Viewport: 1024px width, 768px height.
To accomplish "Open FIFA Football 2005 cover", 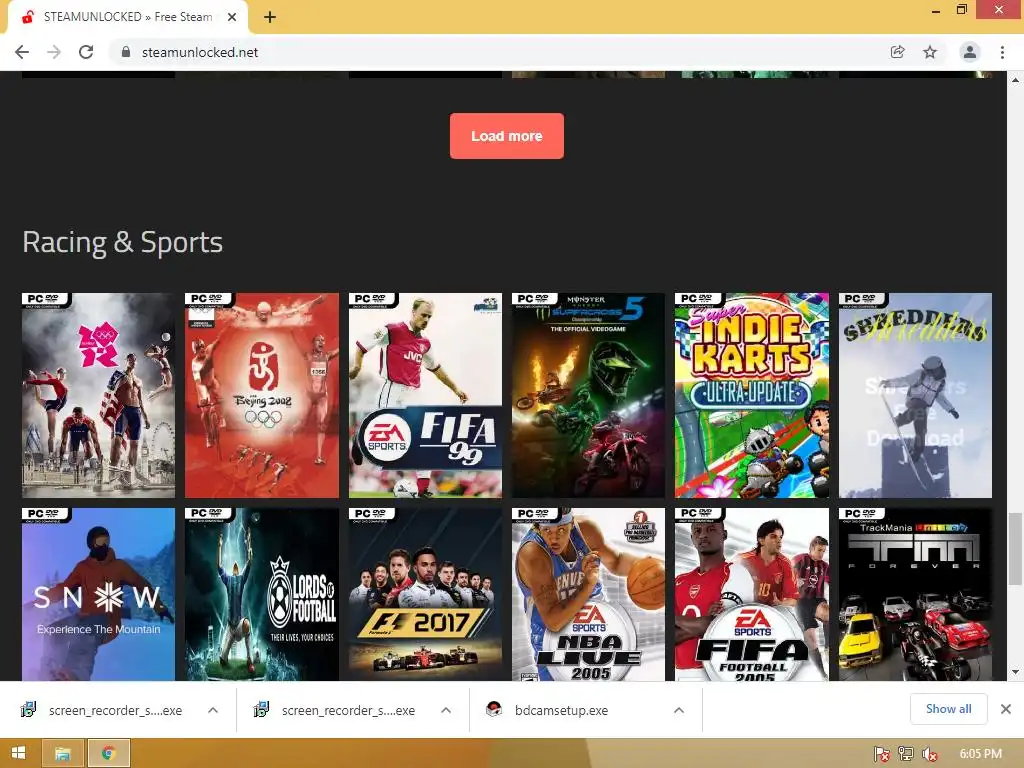I will pyautogui.click(x=752, y=594).
